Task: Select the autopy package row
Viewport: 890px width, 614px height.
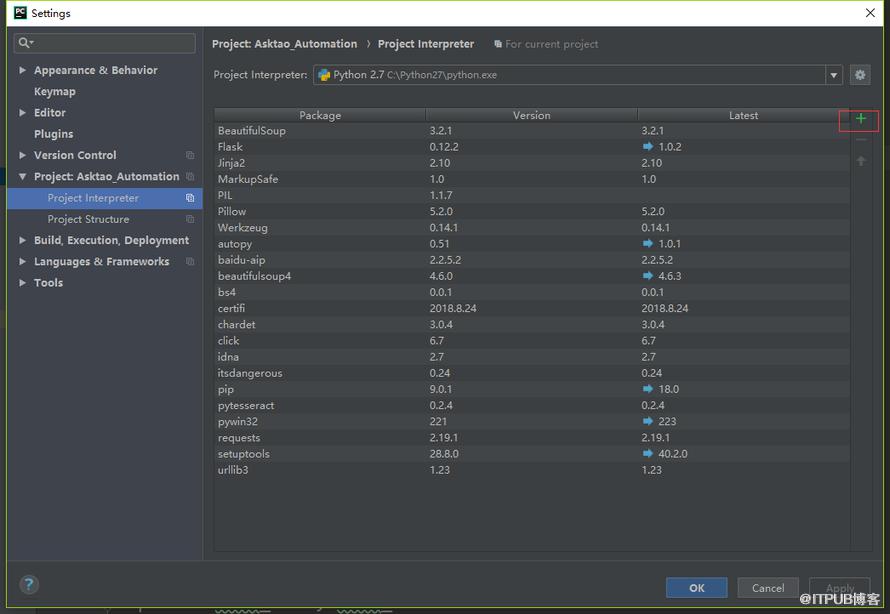Action: (532, 244)
